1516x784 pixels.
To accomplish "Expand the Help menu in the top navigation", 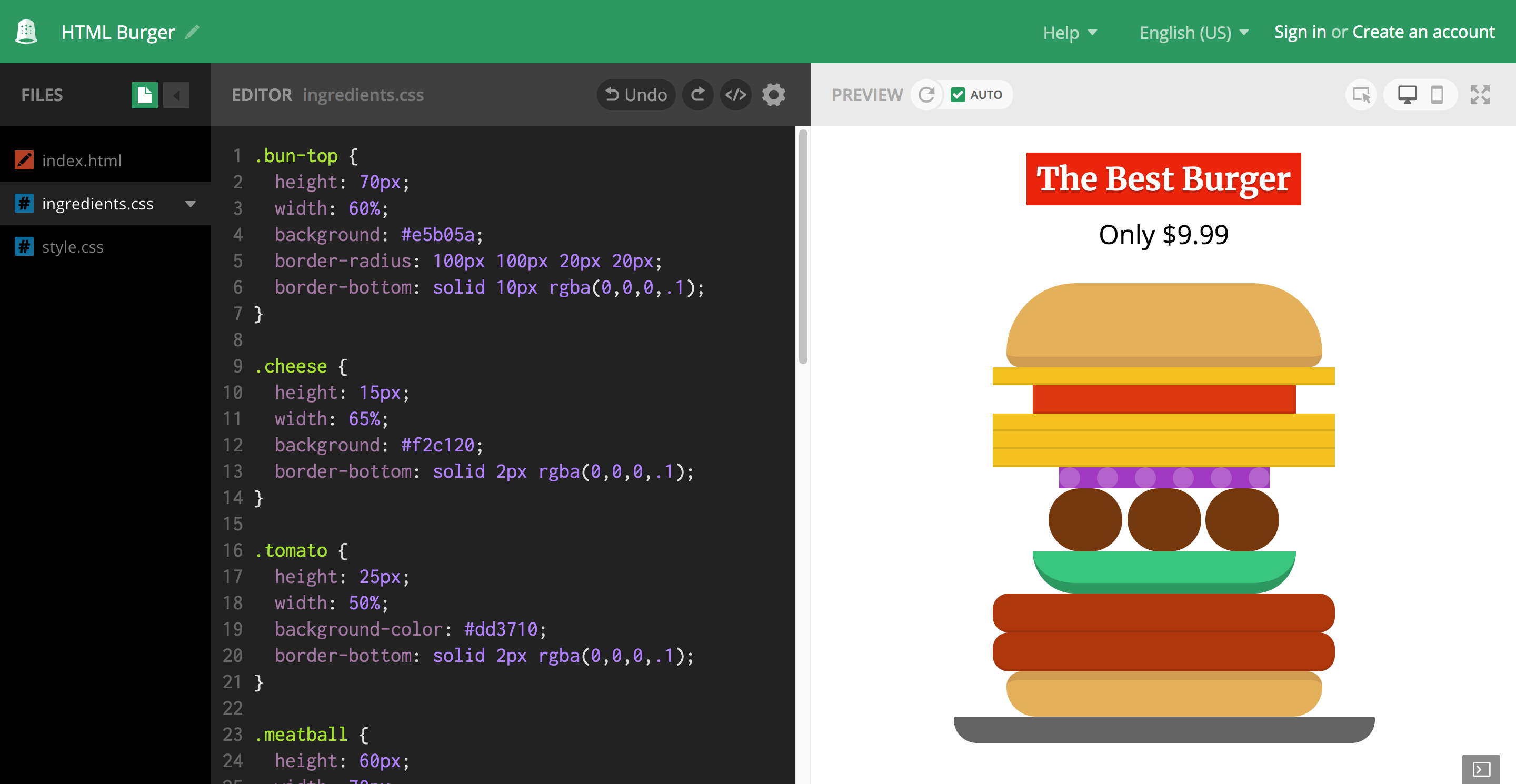I will 1067,32.
